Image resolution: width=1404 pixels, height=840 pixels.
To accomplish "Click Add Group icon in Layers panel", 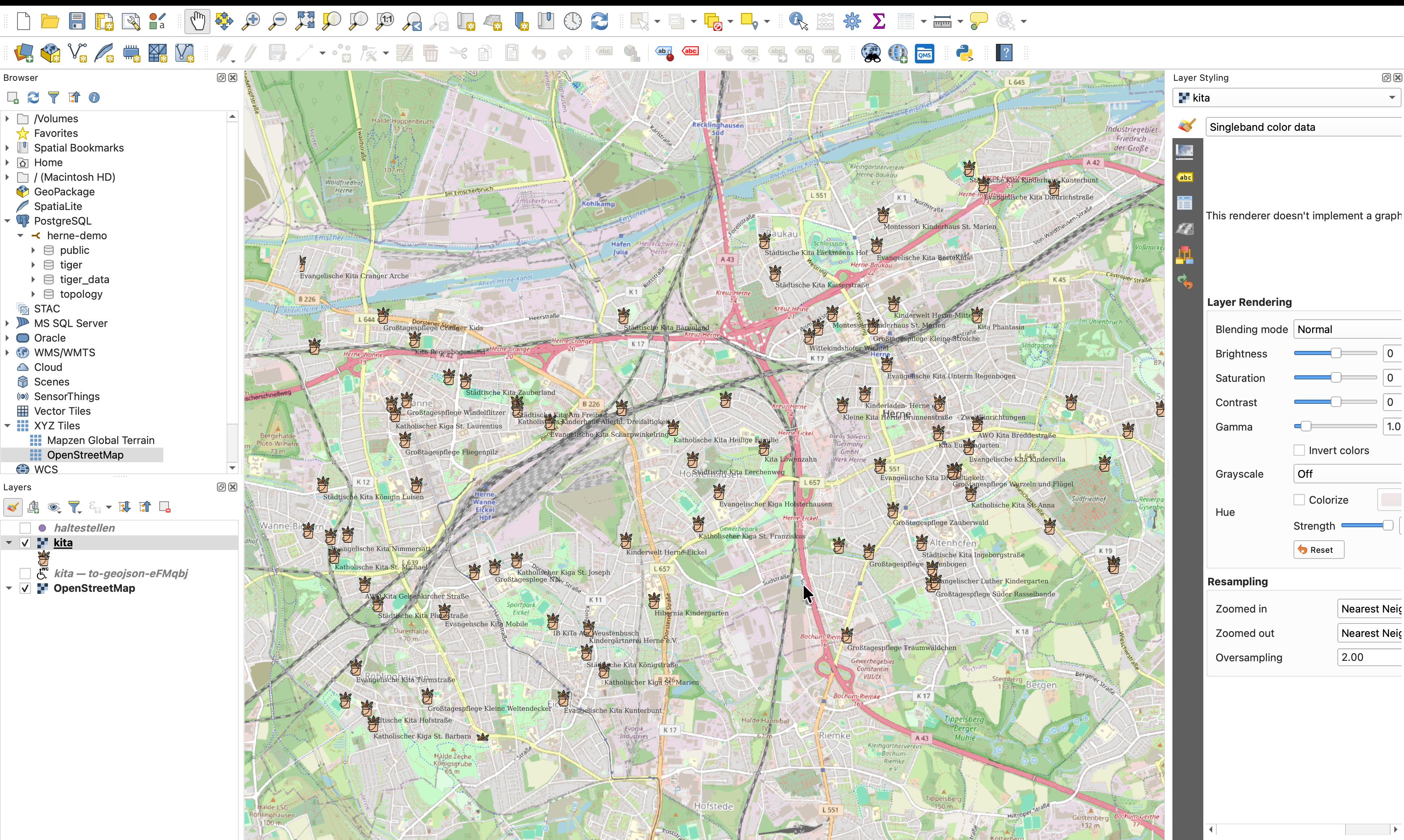I will tap(33, 507).
